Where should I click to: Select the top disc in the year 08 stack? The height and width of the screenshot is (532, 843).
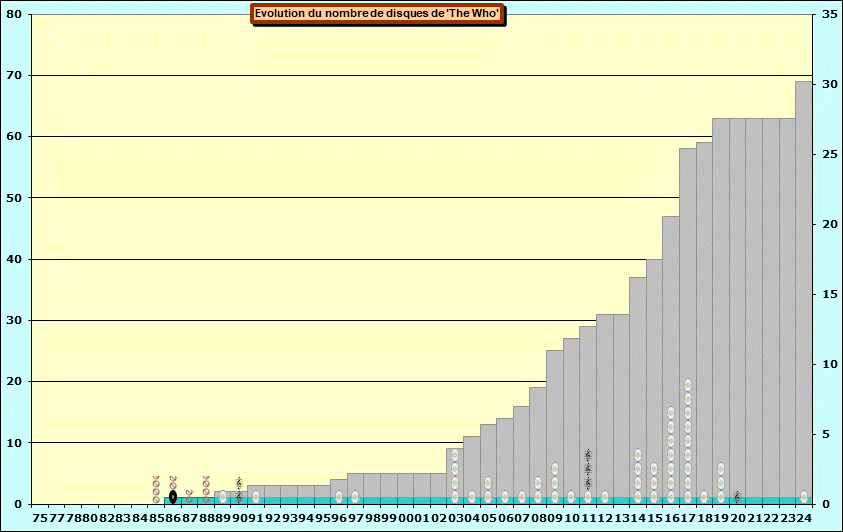(538, 483)
